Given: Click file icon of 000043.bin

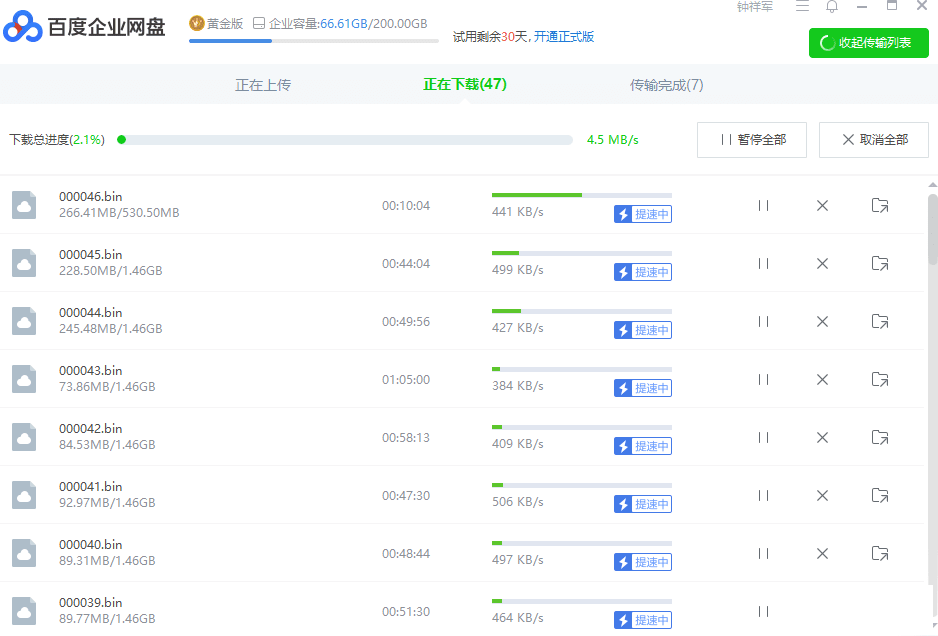Looking at the screenshot, I should (24, 379).
